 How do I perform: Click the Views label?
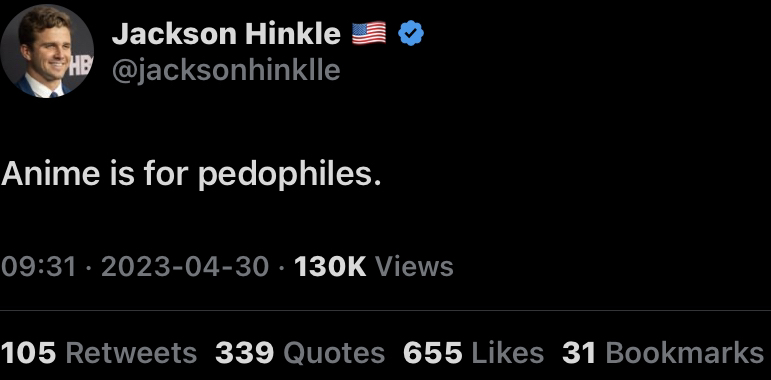click(x=414, y=266)
